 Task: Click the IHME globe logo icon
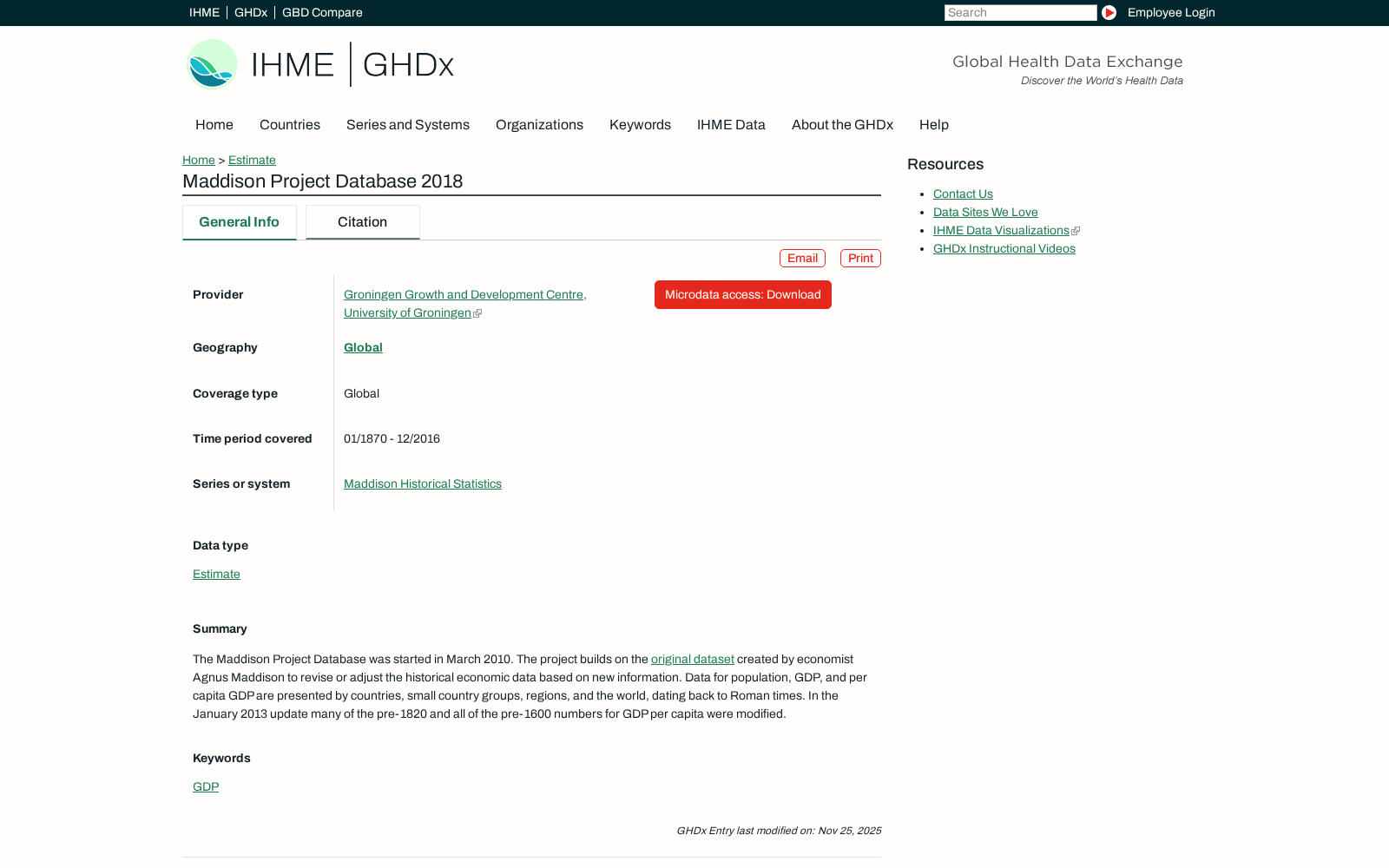click(213, 64)
